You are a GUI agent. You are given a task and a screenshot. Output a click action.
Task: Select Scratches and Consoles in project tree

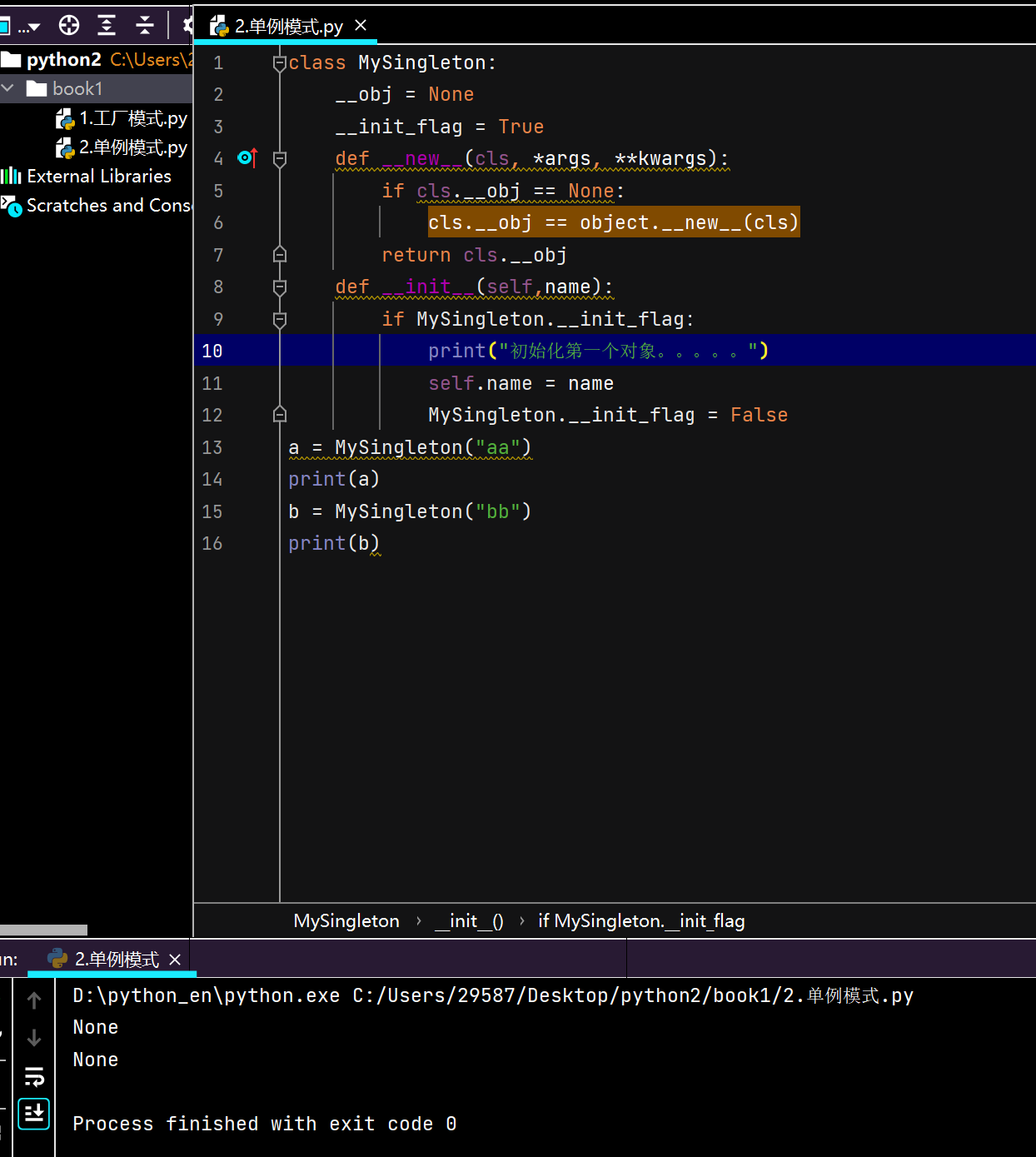(97, 205)
